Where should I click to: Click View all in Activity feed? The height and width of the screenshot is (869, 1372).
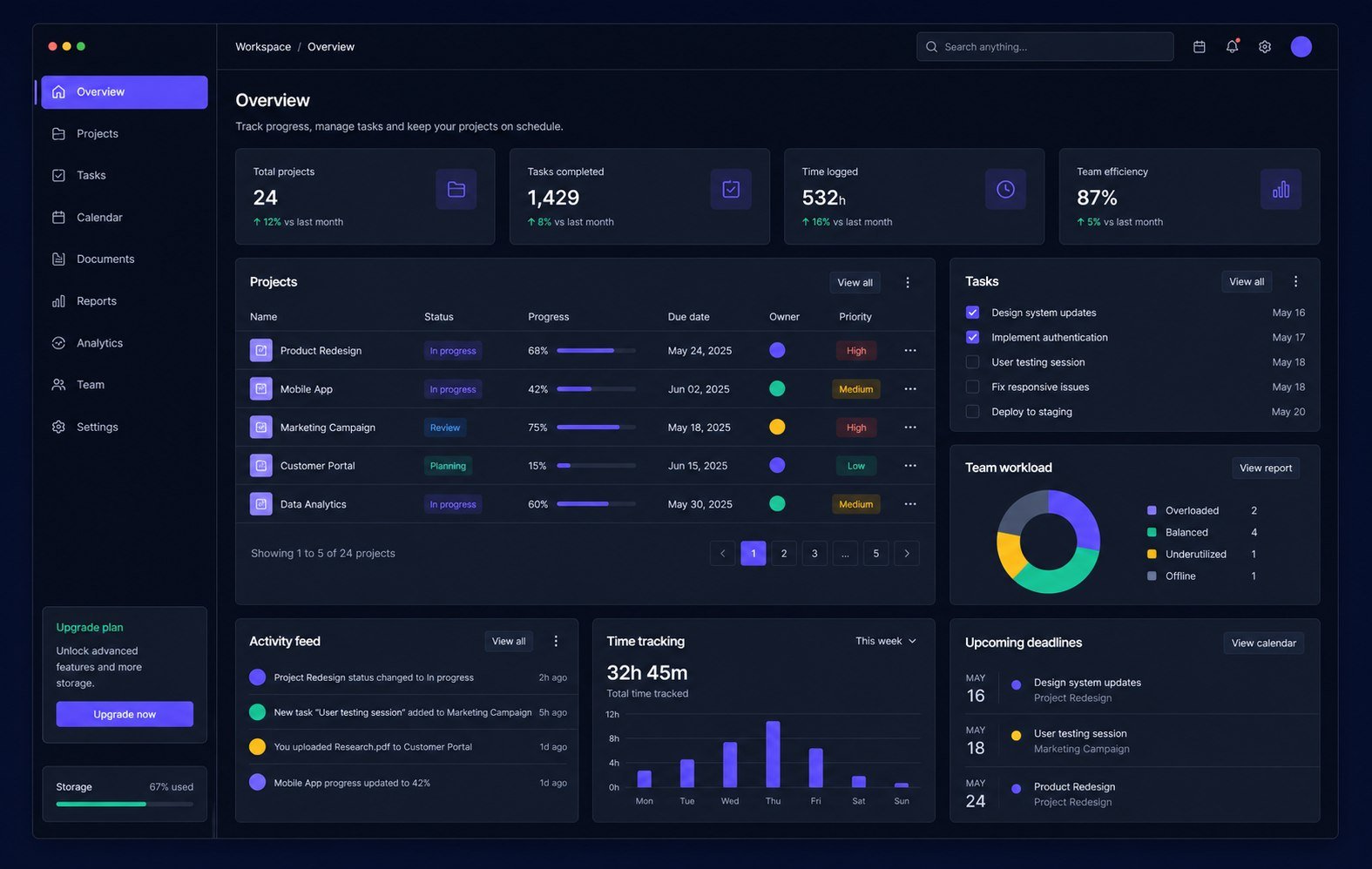(509, 641)
